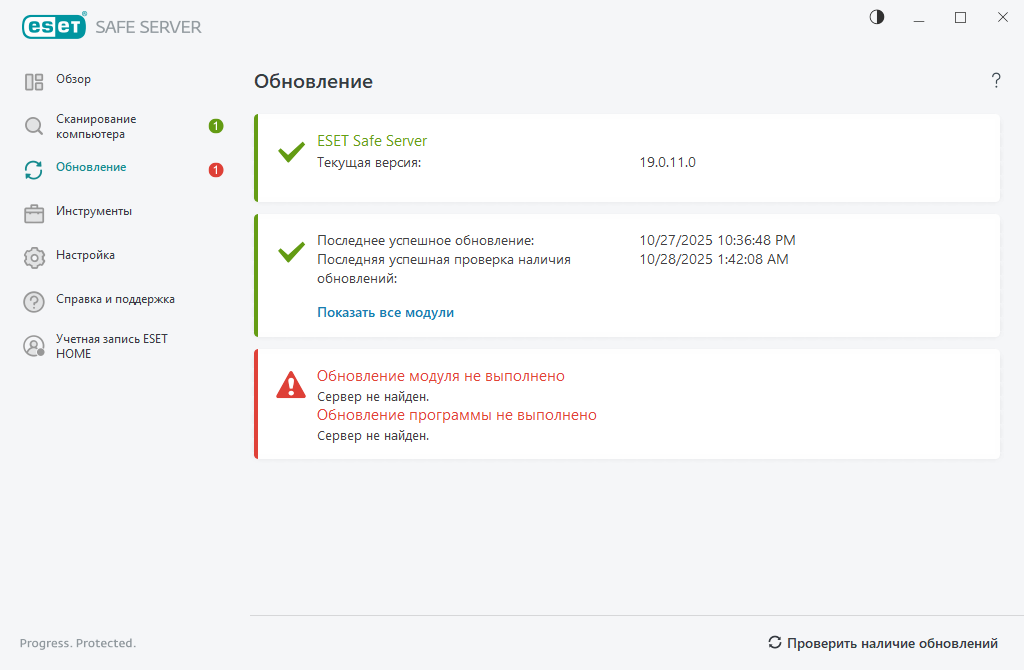
Task: Open the Настройка menu item
Action: click(85, 255)
